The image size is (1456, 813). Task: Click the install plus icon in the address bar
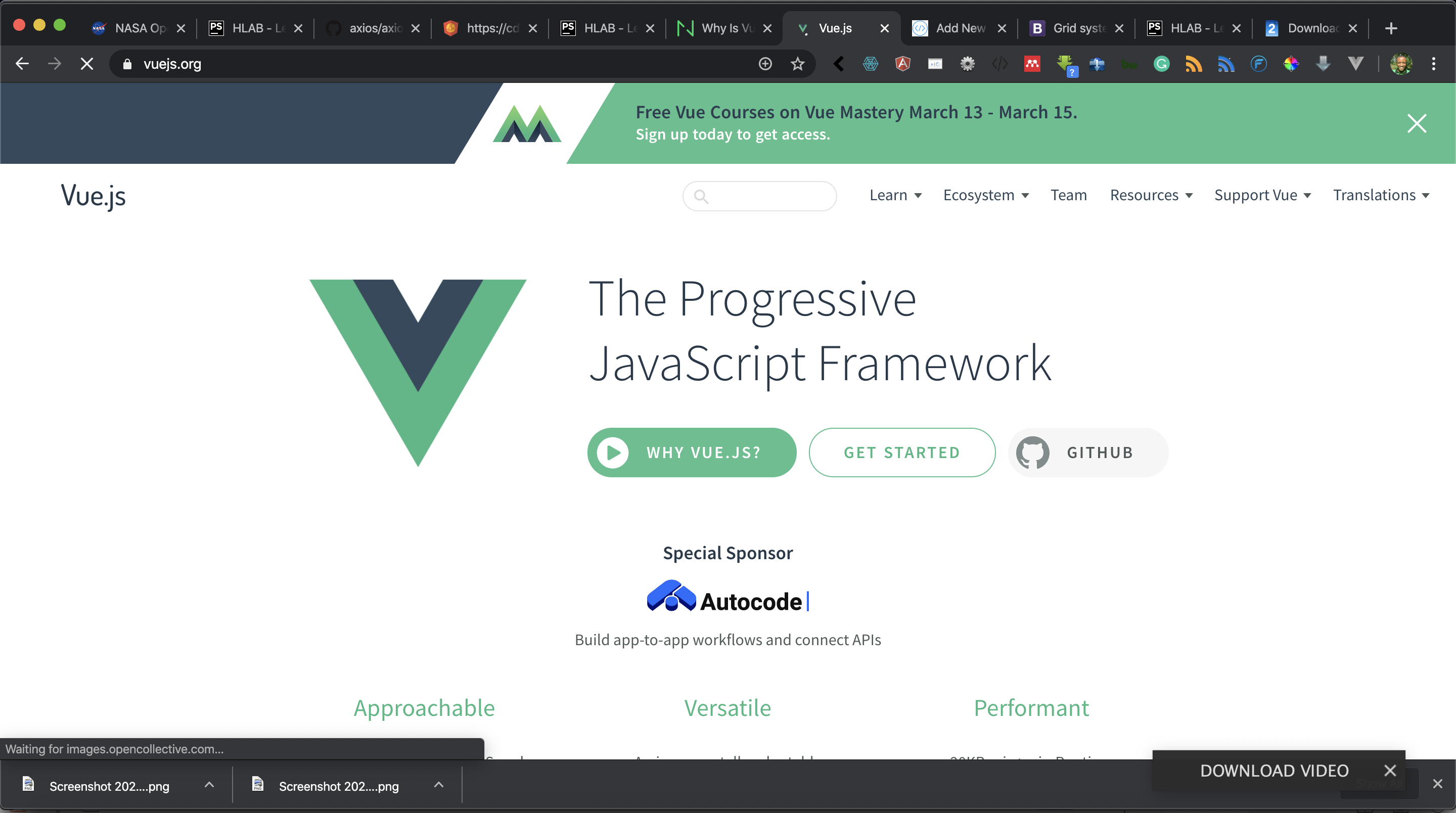tap(765, 64)
